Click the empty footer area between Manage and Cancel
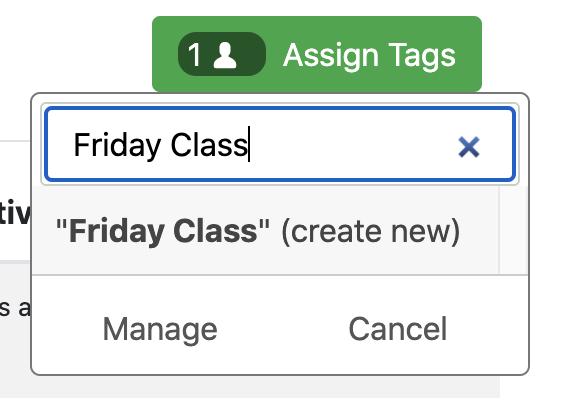570x398 pixels. pos(283,329)
